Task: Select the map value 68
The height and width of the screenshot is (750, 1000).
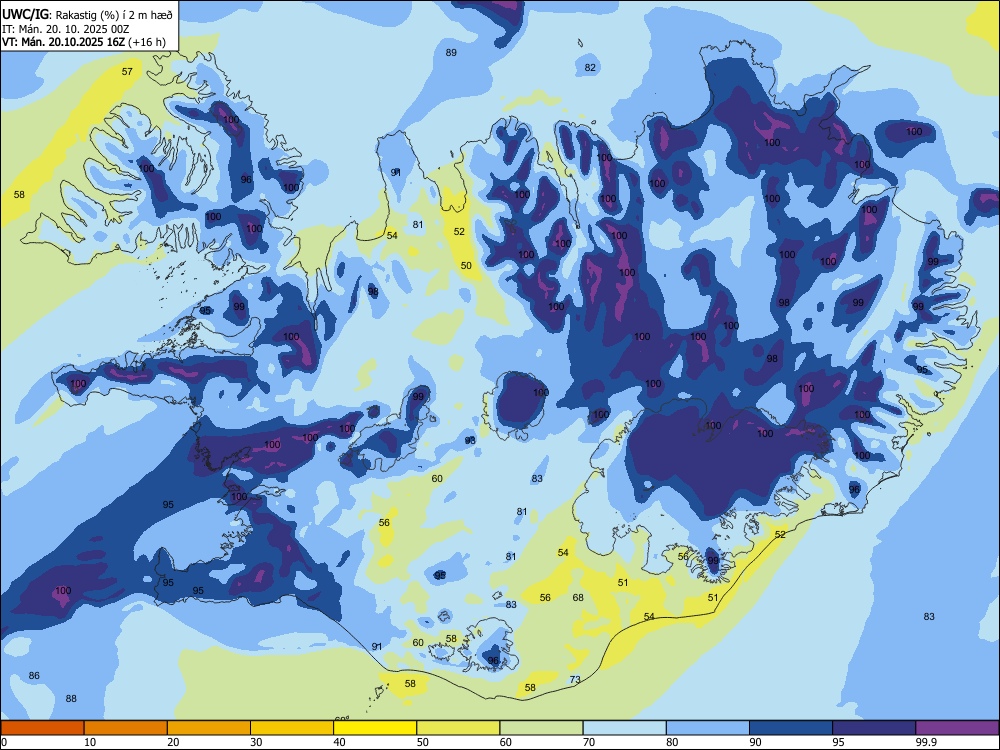Action: pyautogui.click(x=578, y=598)
